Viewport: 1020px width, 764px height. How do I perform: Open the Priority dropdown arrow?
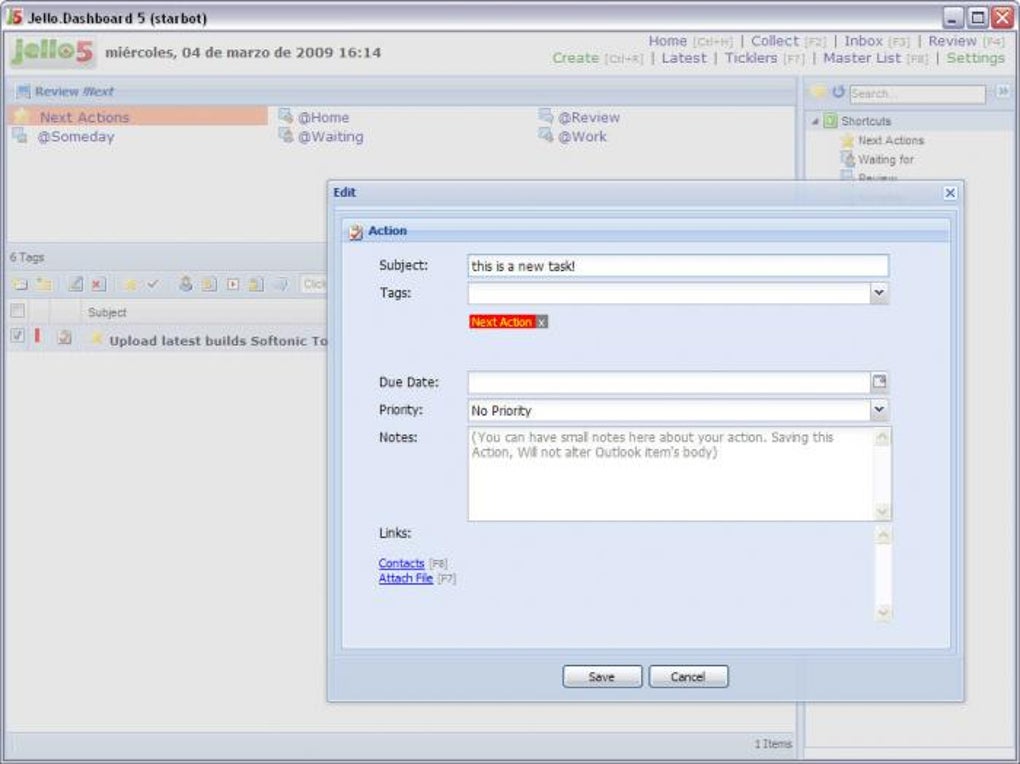(879, 409)
